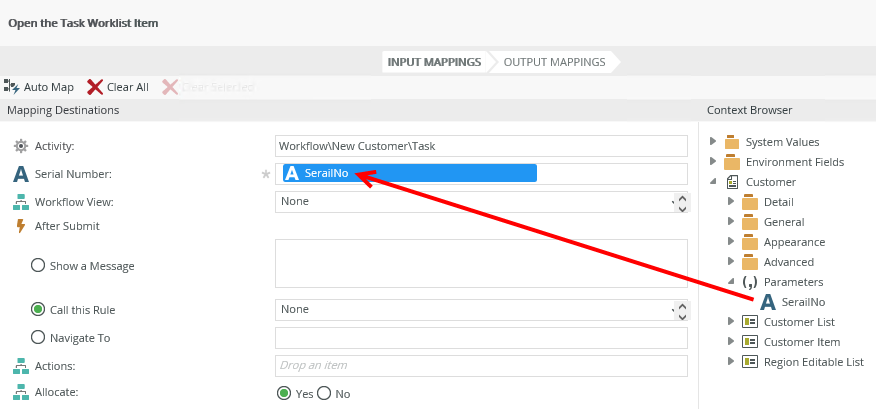
Task: Expand the Environment Fields node
Action: pos(713,162)
